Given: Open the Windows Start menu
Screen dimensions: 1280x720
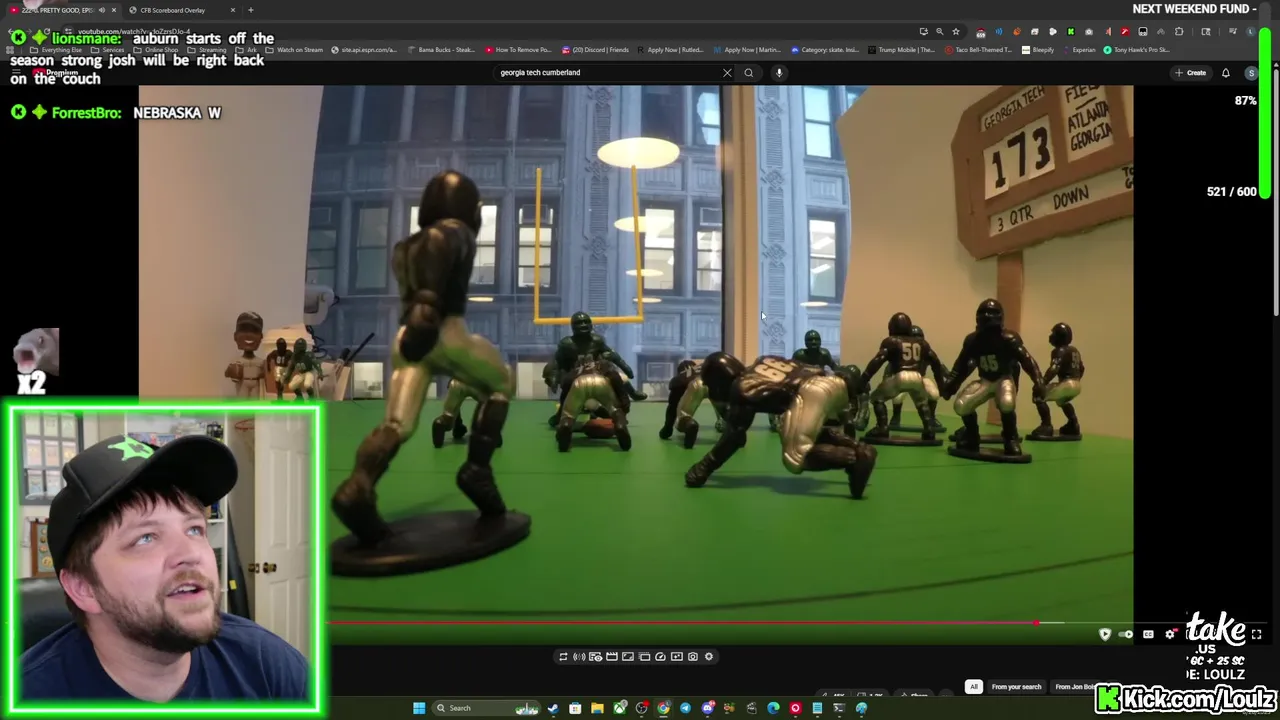Looking at the screenshot, I should tap(419, 708).
